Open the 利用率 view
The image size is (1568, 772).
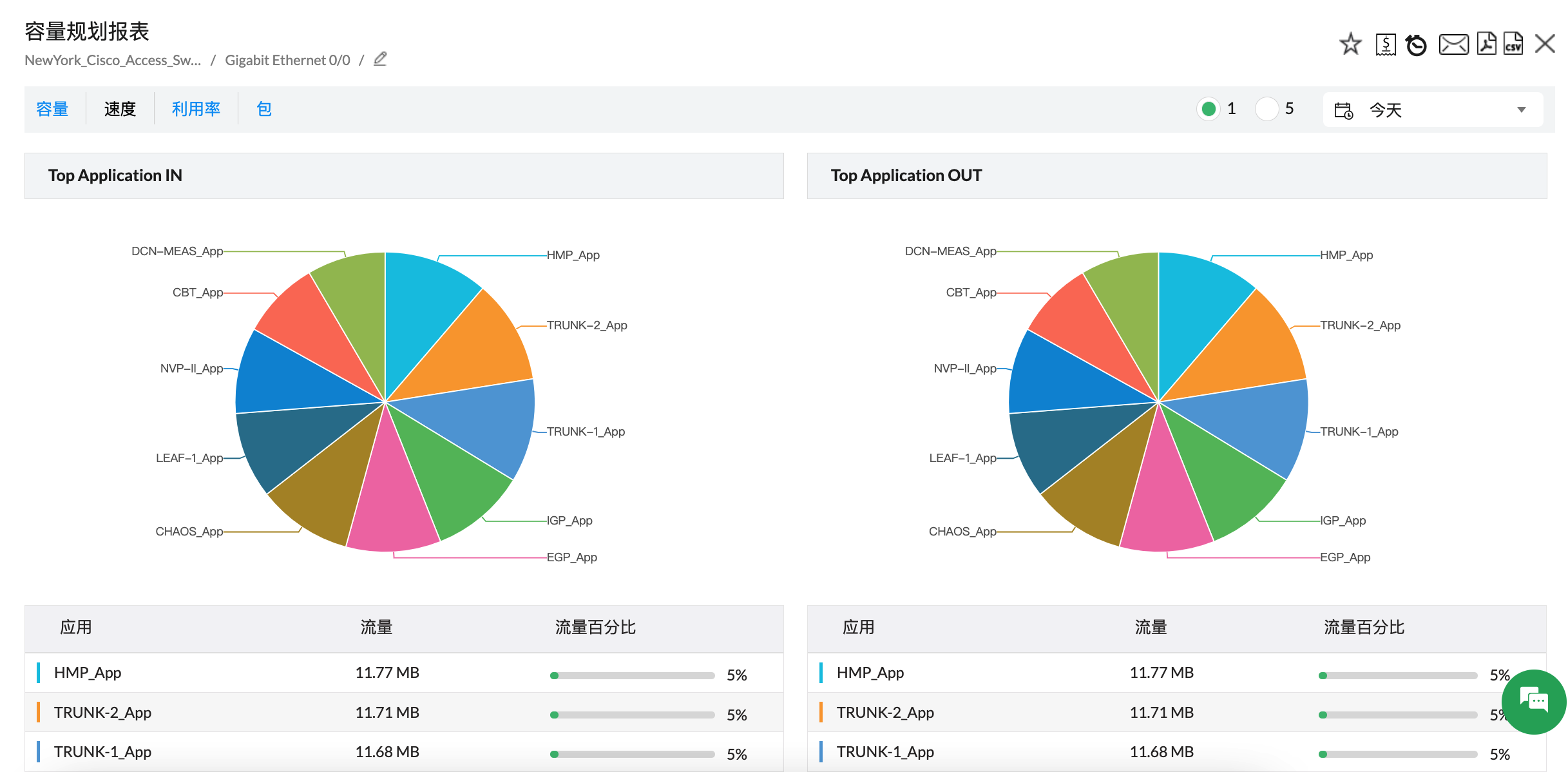click(196, 108)
